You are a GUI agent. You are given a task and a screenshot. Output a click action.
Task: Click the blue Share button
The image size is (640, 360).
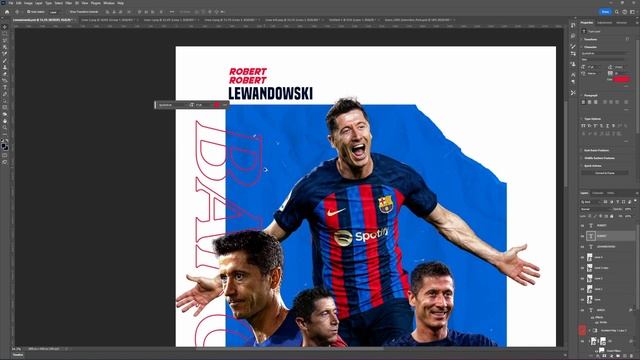point(605,12)
